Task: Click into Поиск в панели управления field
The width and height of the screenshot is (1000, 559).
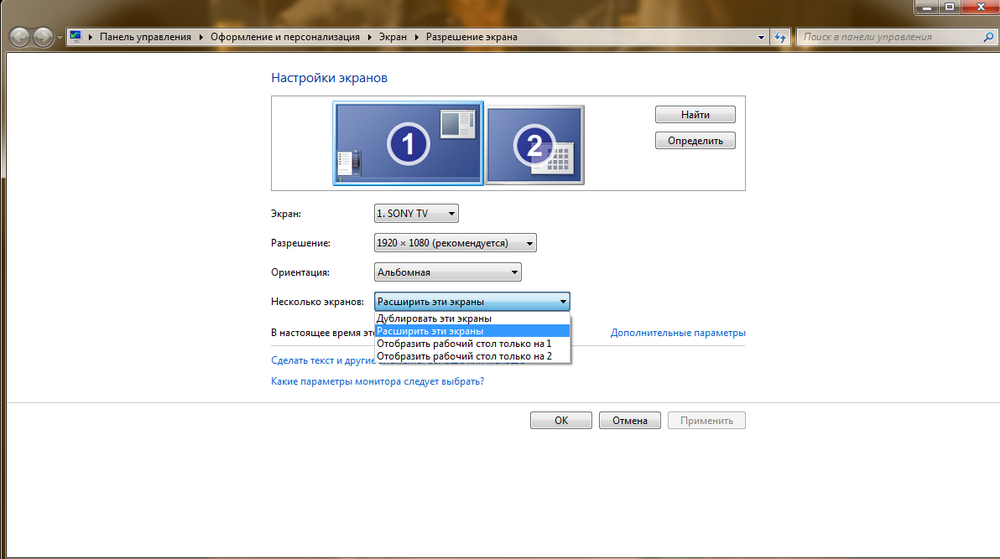Action: coord(890,37)
